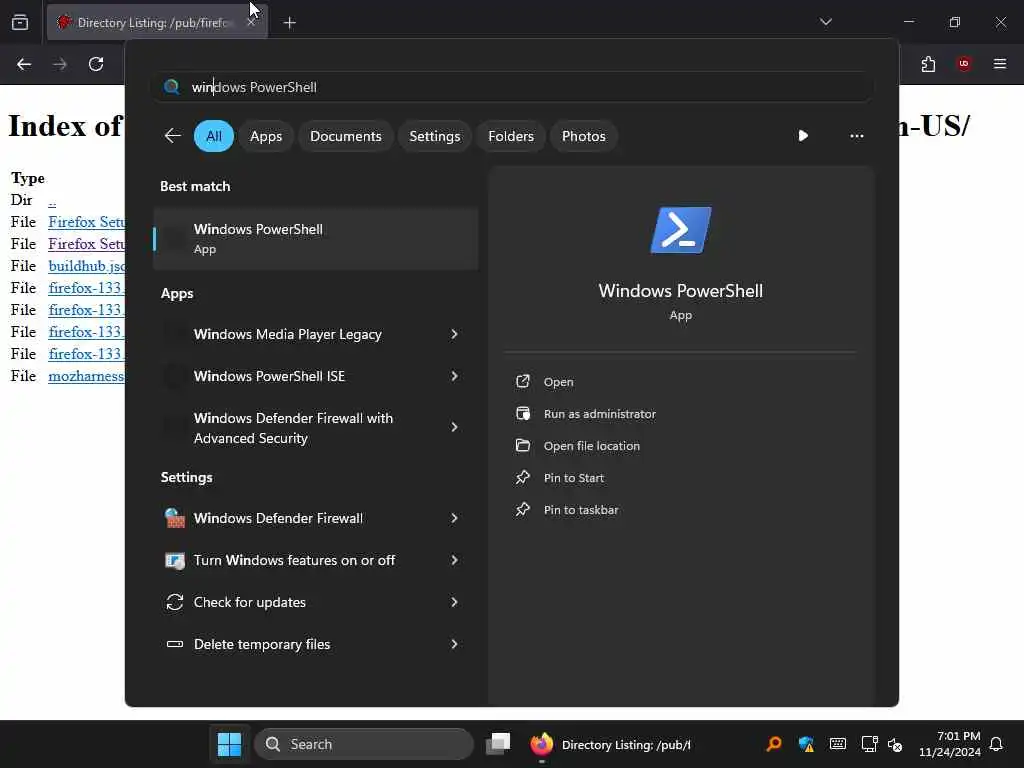Choose Run as administrator
Image resolution: width=1024 pixels, height=768 pixels.
[x=600, y=414]
